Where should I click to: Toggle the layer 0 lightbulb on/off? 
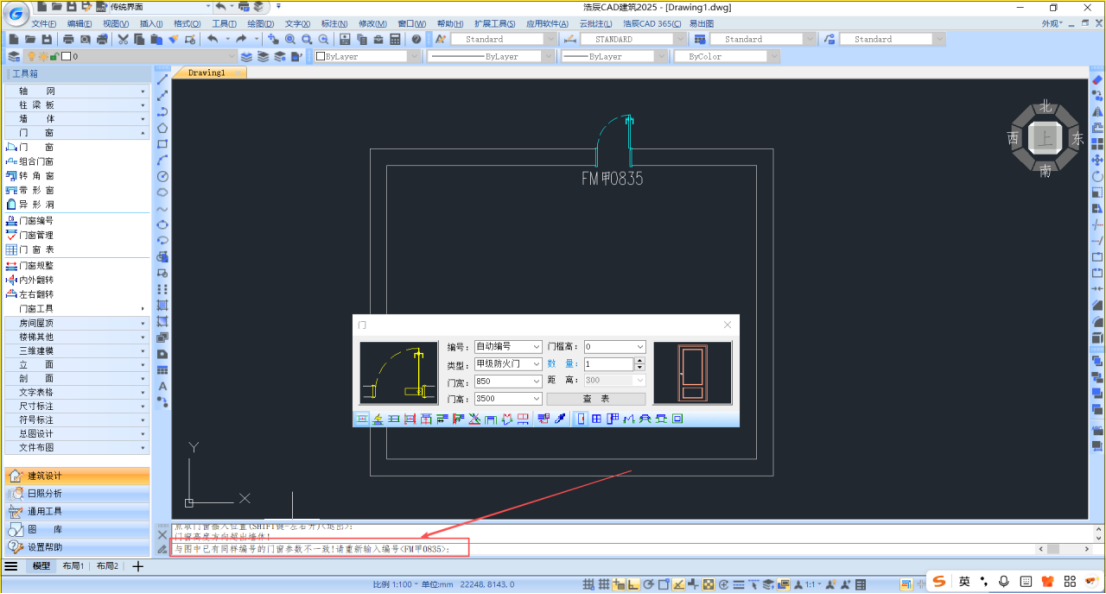coord(29,57)
